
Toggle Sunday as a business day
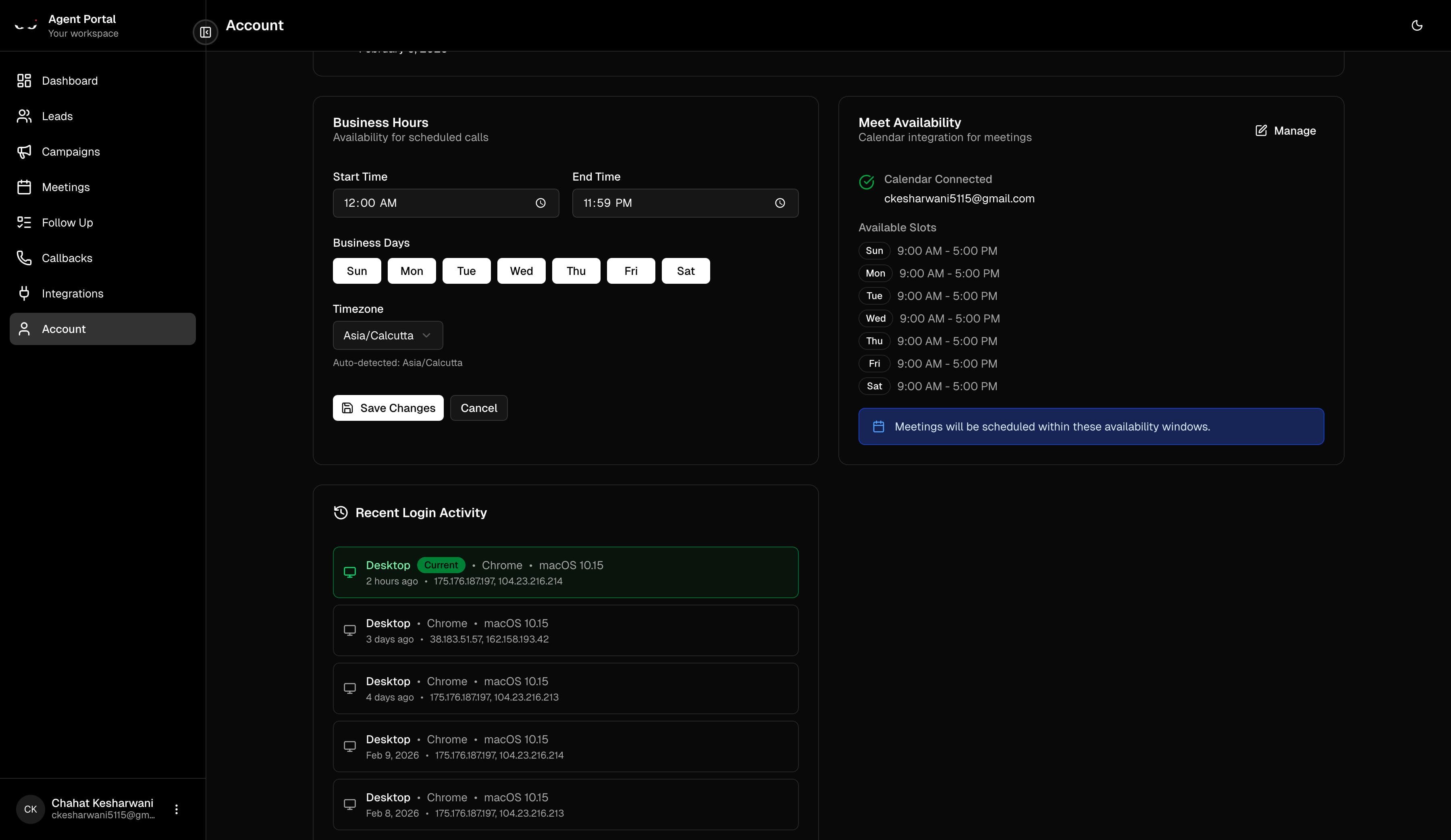[356, 270]
